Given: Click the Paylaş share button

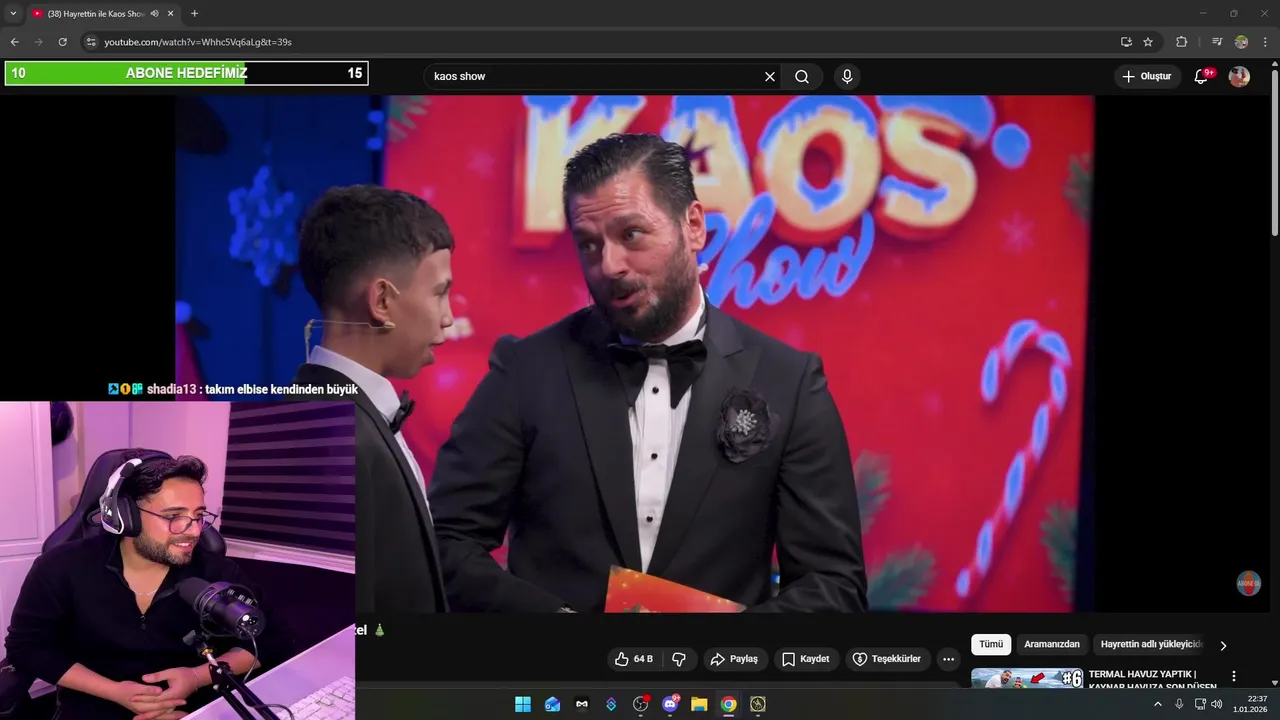Looking at the screenshot, I should click(734, 659).
